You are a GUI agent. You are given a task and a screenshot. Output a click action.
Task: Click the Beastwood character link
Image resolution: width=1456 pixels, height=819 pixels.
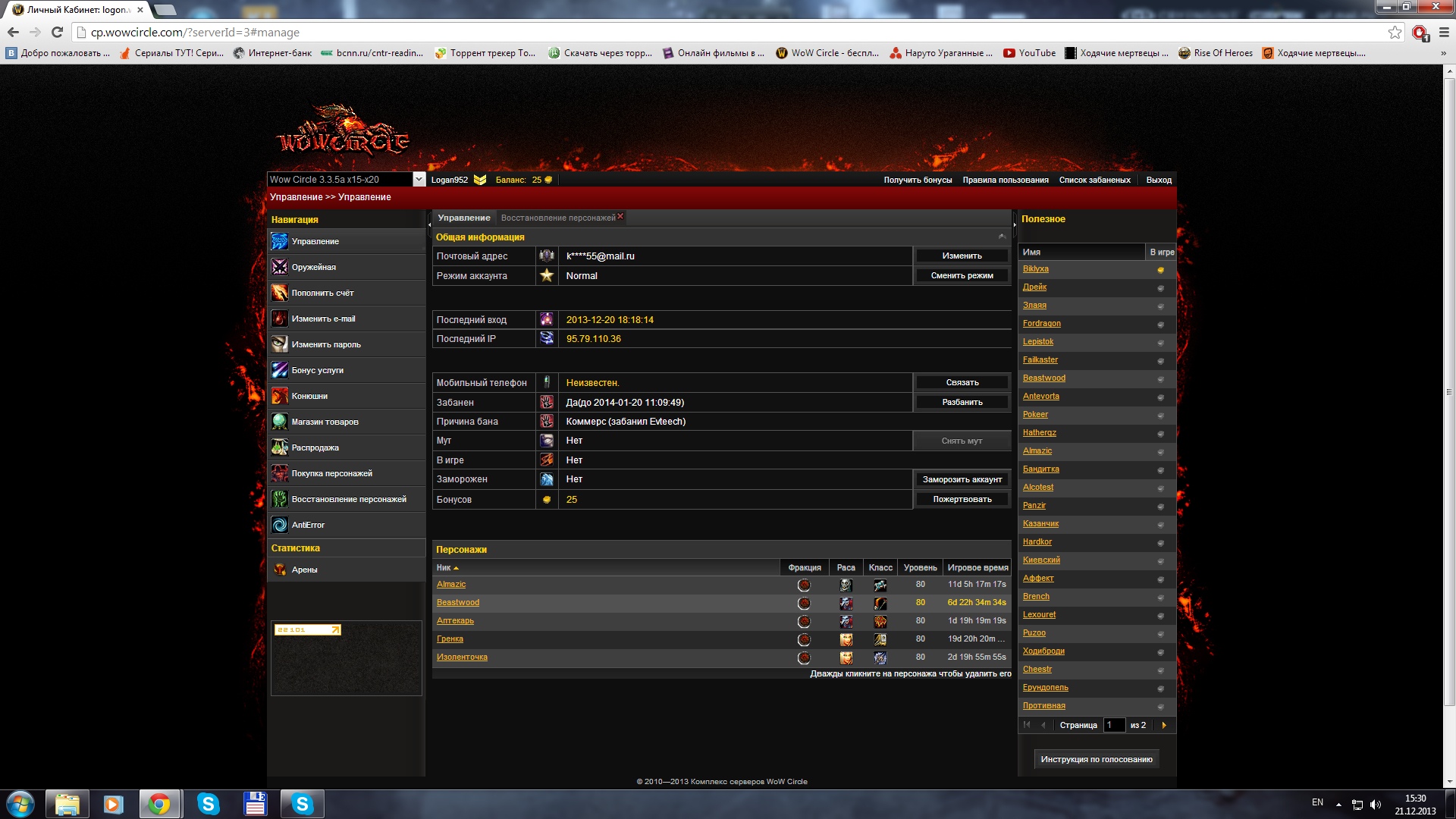tap(457, 602)
